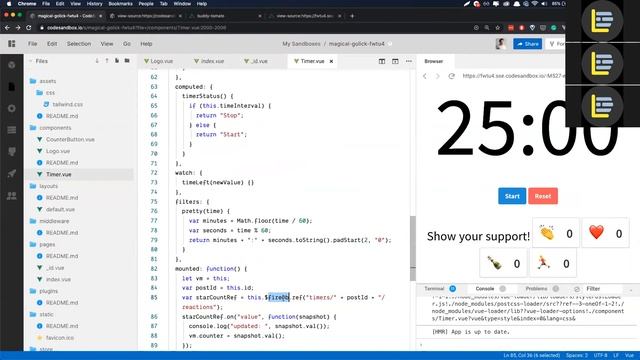Open the deployment rocket sidebar icon
Image resolution: width=640 pixels, height=360 pixels.
pyautogui.click(x=12, y=173)
